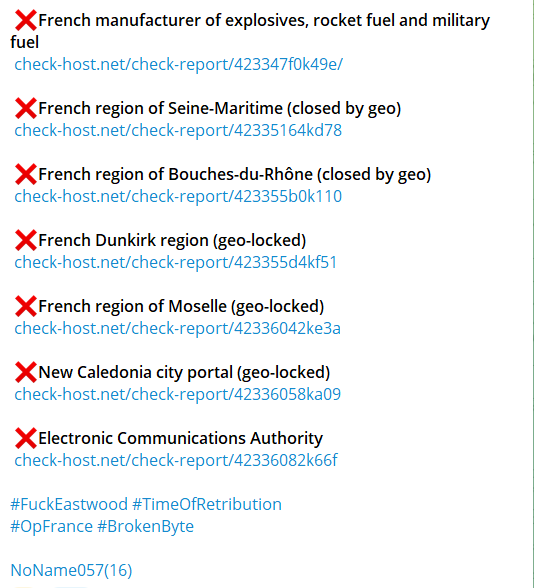
Task: Click red X beside French Dunkirk region
Action: [26, 240]
